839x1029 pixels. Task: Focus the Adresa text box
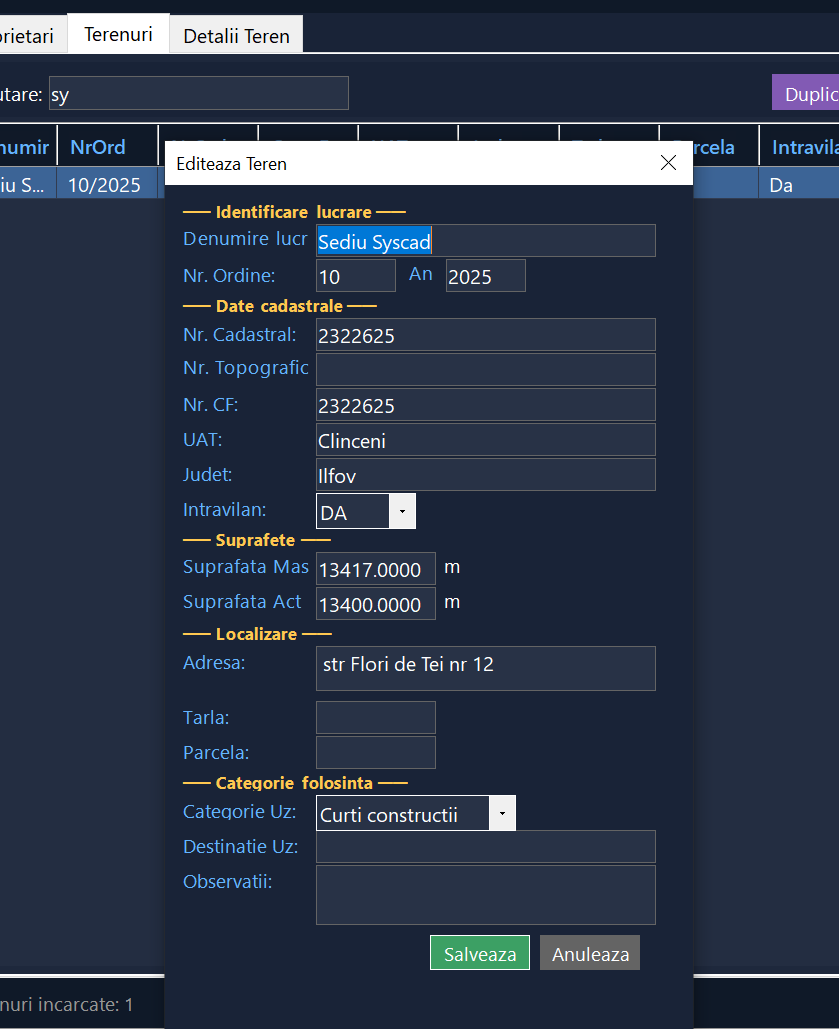click(485, 668)
